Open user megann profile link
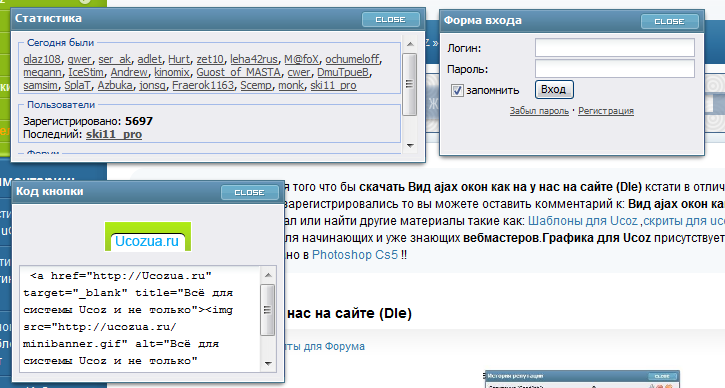Viewport: 725px width, 388px height. click(x=43, y=72)
